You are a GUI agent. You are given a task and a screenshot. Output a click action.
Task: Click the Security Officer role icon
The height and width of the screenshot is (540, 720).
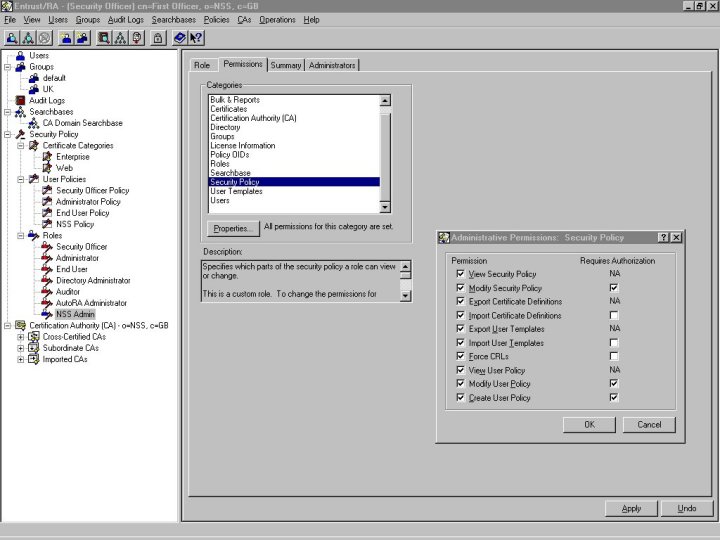click(47, 247)
